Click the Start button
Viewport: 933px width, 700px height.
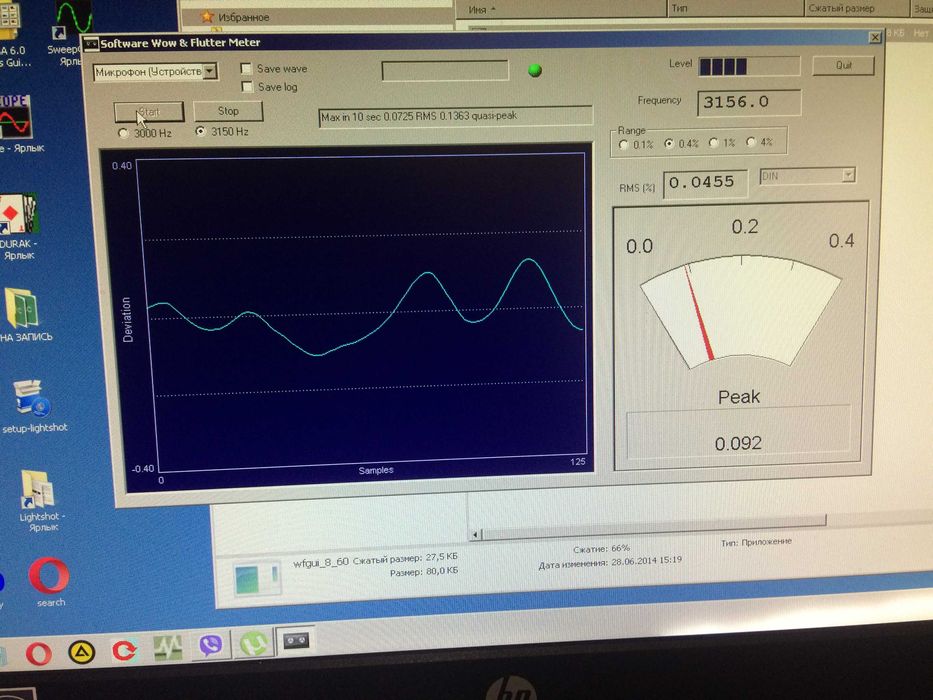[149, 112]
